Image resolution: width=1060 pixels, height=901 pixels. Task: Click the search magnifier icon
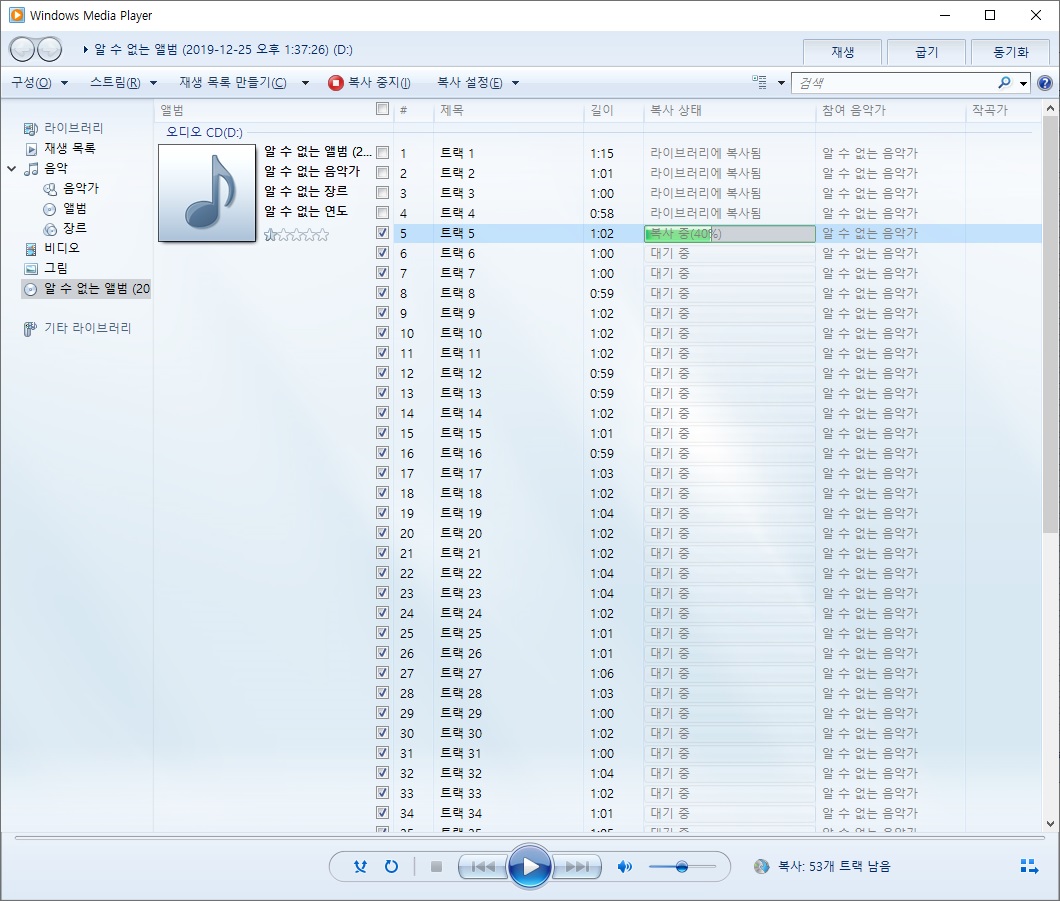(x=1005, y=82)
